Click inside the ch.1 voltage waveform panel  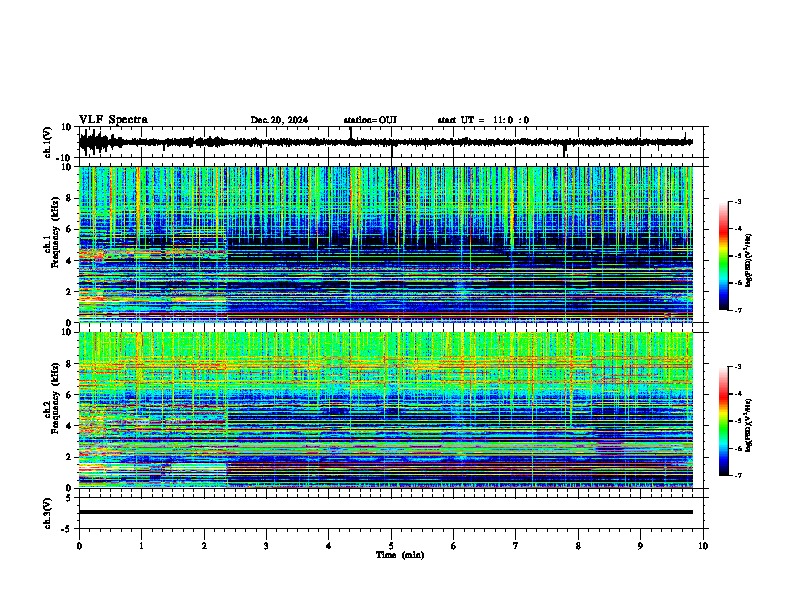coord(391,142)
